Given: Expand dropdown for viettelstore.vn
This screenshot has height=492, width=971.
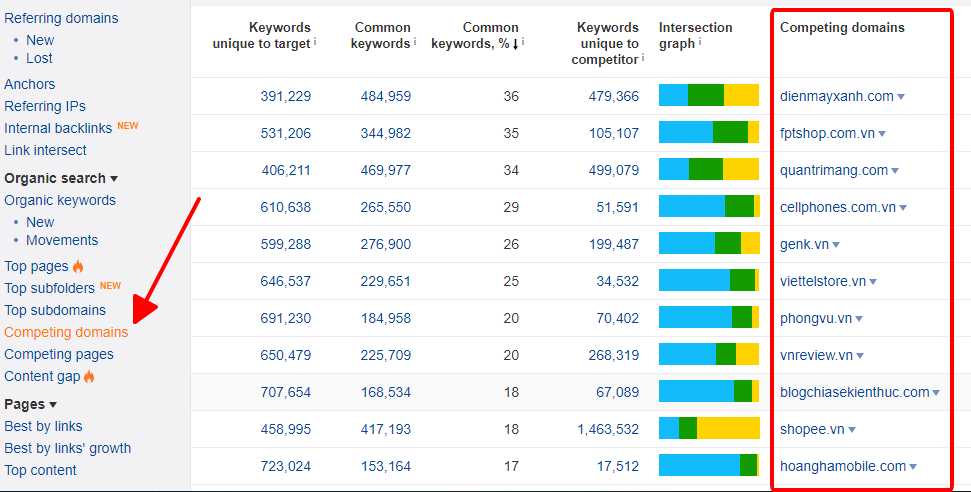Looking at the screenshot, I should tap(873, 283).
